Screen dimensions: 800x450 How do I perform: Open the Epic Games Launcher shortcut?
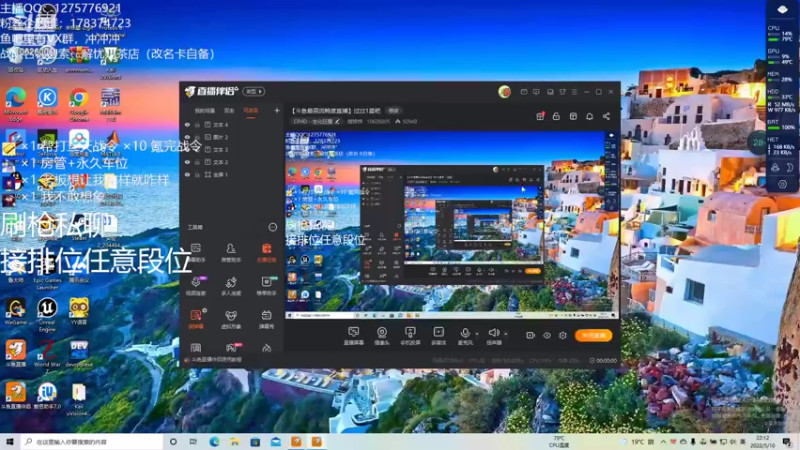pos(47,273)
